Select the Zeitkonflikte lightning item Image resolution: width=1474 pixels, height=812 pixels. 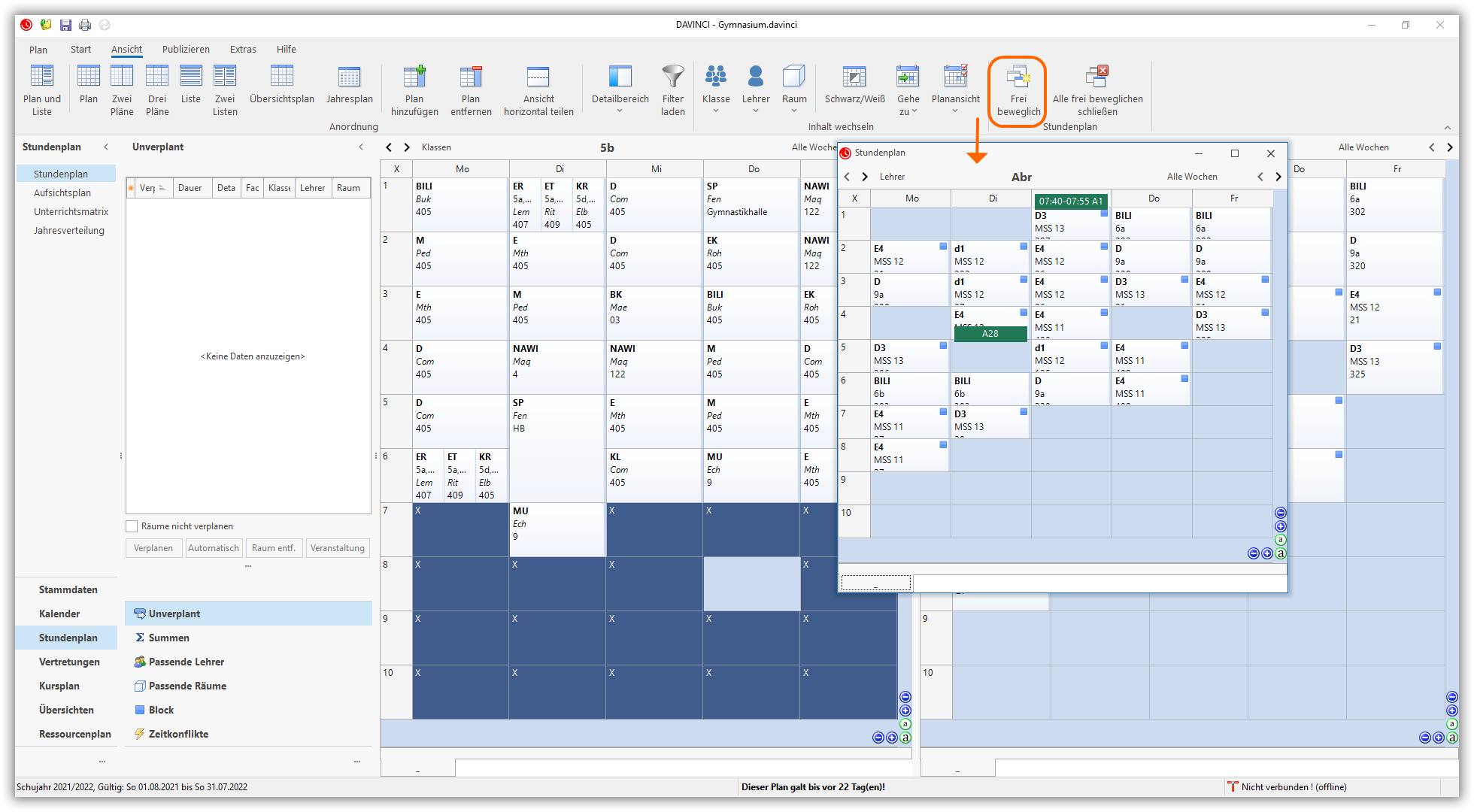[178, 734]
